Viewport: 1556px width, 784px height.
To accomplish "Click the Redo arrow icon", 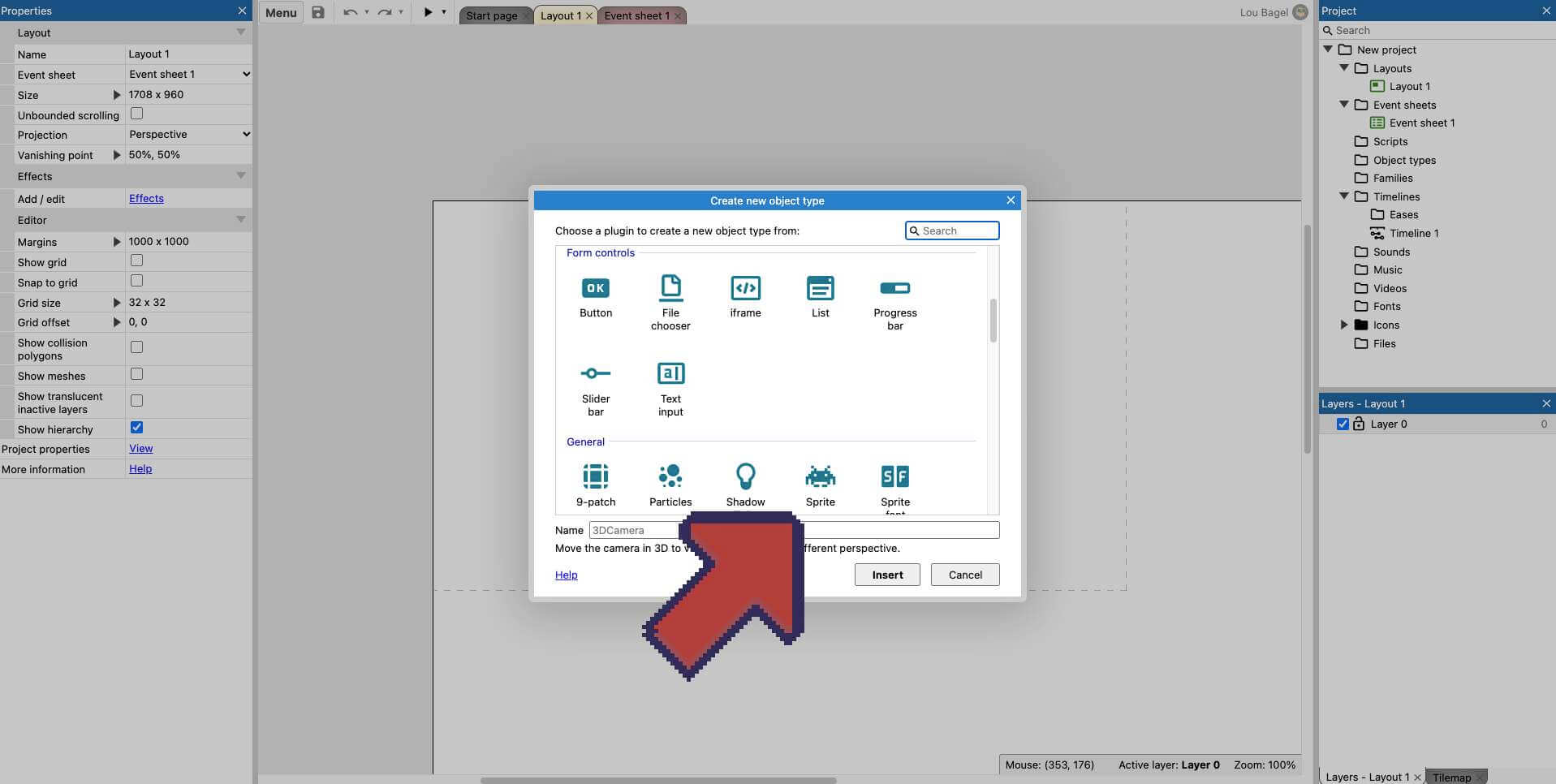I will [x=385, y=13].
